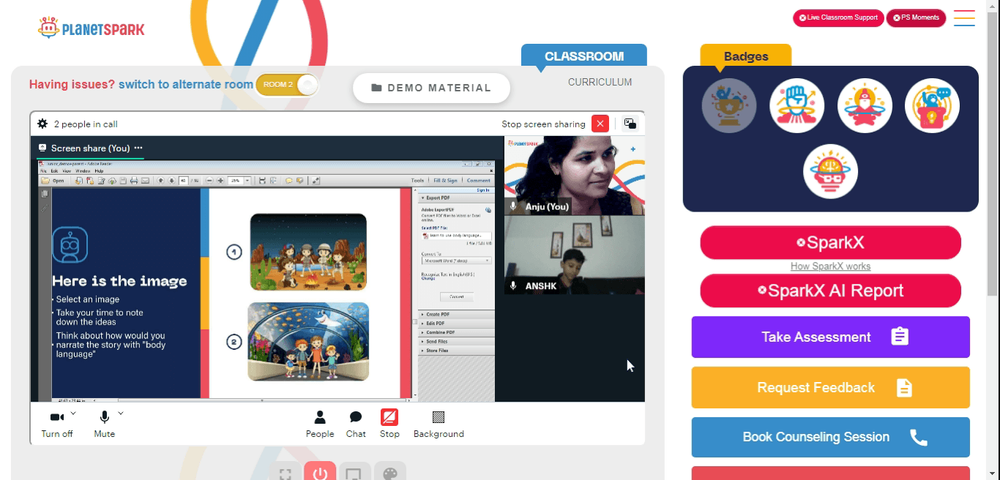The width and height of the screenshot is (1000, 480).
Task: Select the raised fist badge
Action: (797, 106)
